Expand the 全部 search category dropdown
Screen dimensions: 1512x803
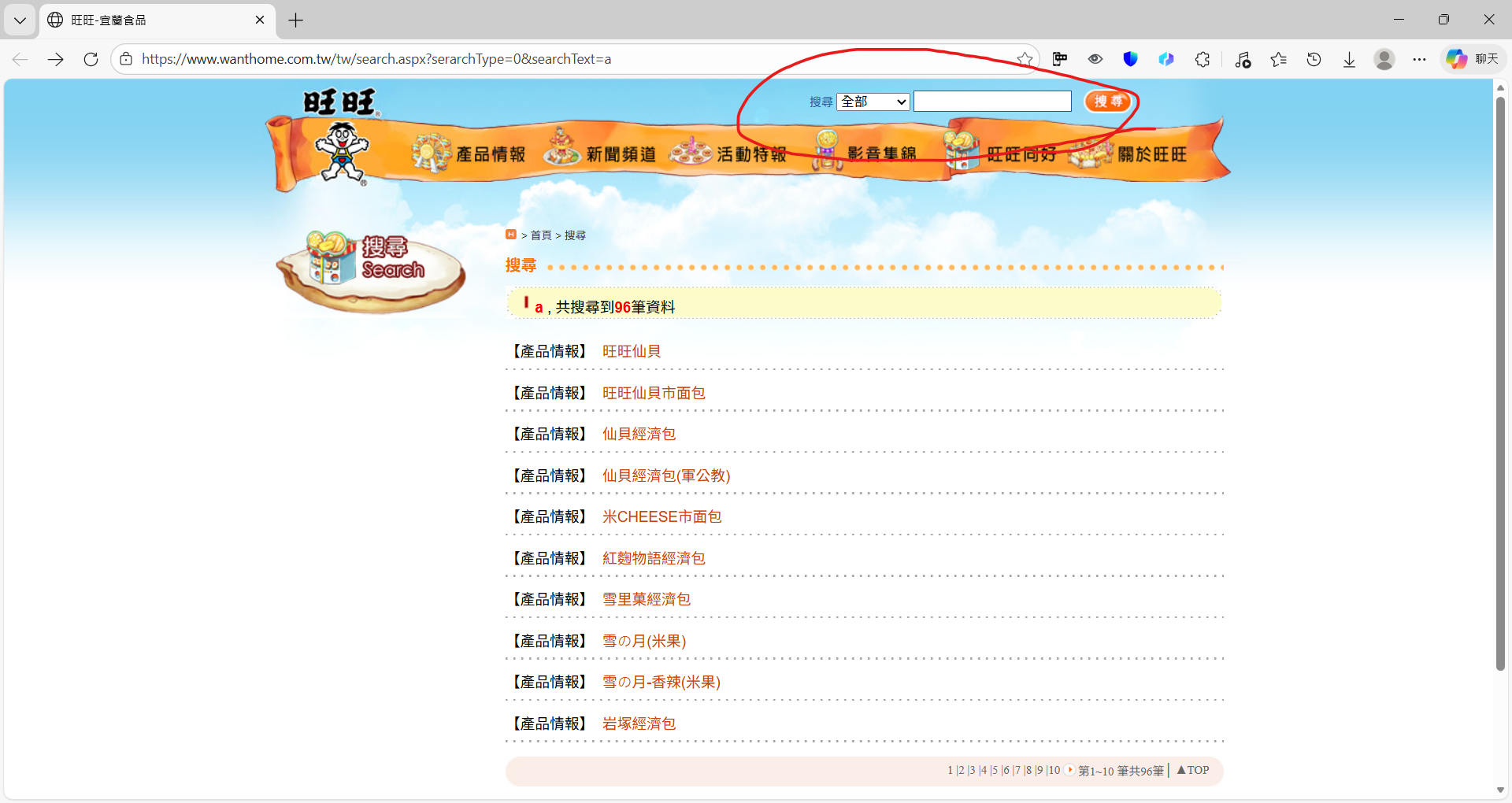tap(873, 102)
